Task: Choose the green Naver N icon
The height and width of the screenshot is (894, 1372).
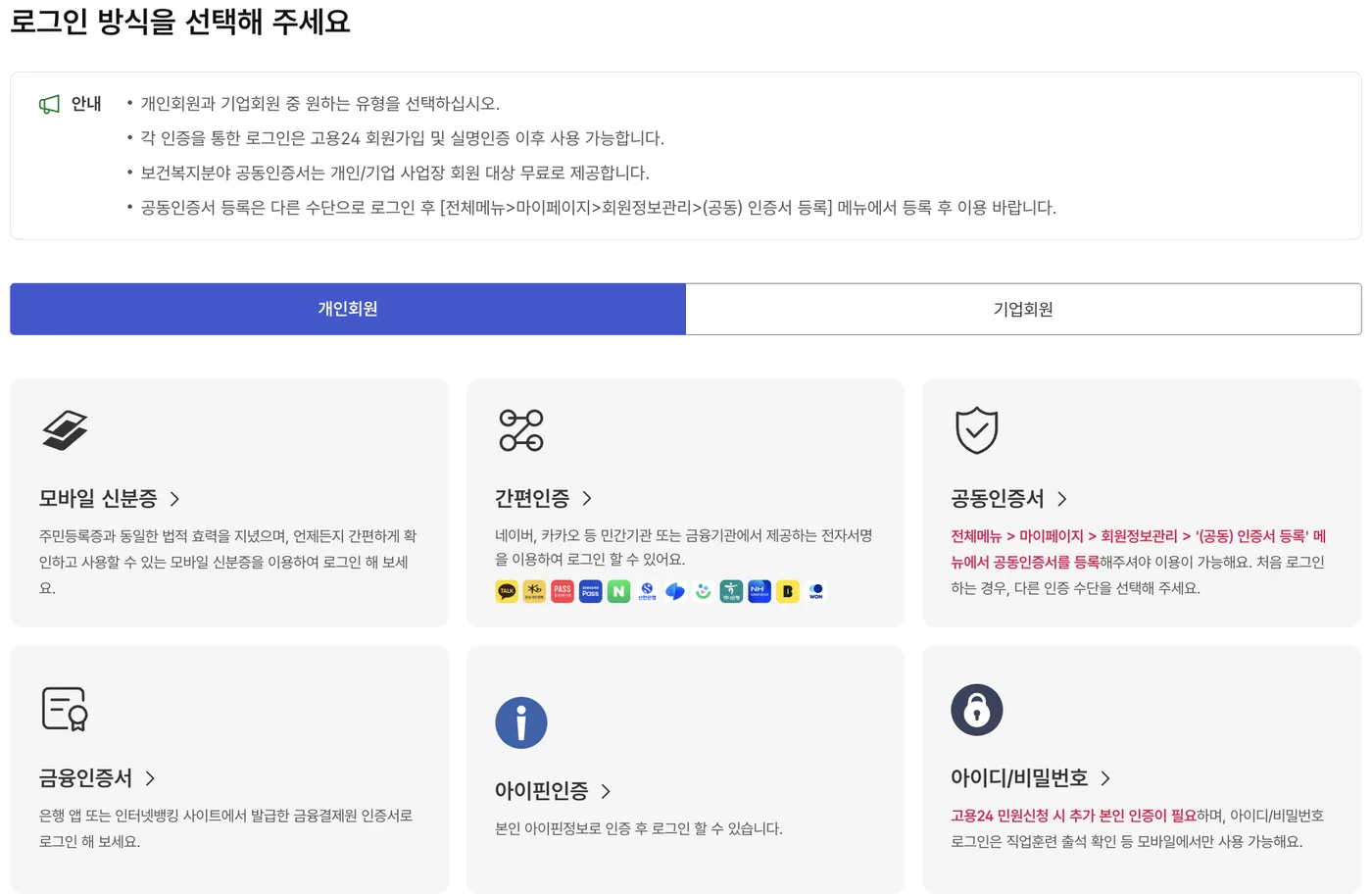Action: 618,591
